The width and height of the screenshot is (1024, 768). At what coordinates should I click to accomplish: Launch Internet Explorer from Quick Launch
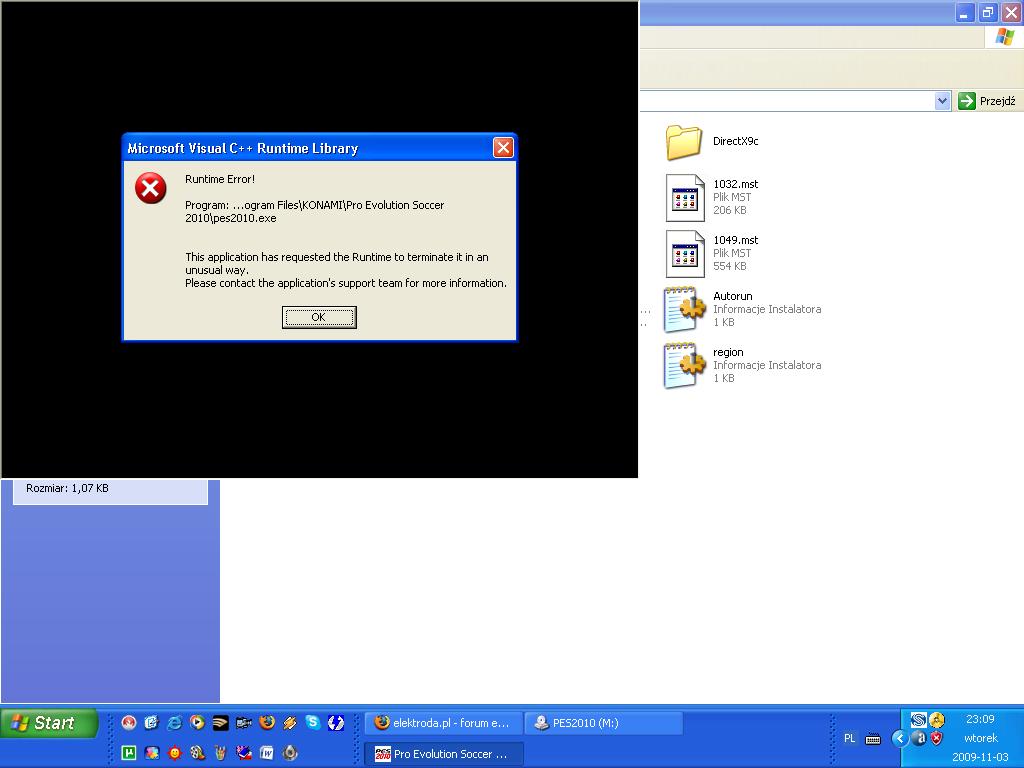174,722
